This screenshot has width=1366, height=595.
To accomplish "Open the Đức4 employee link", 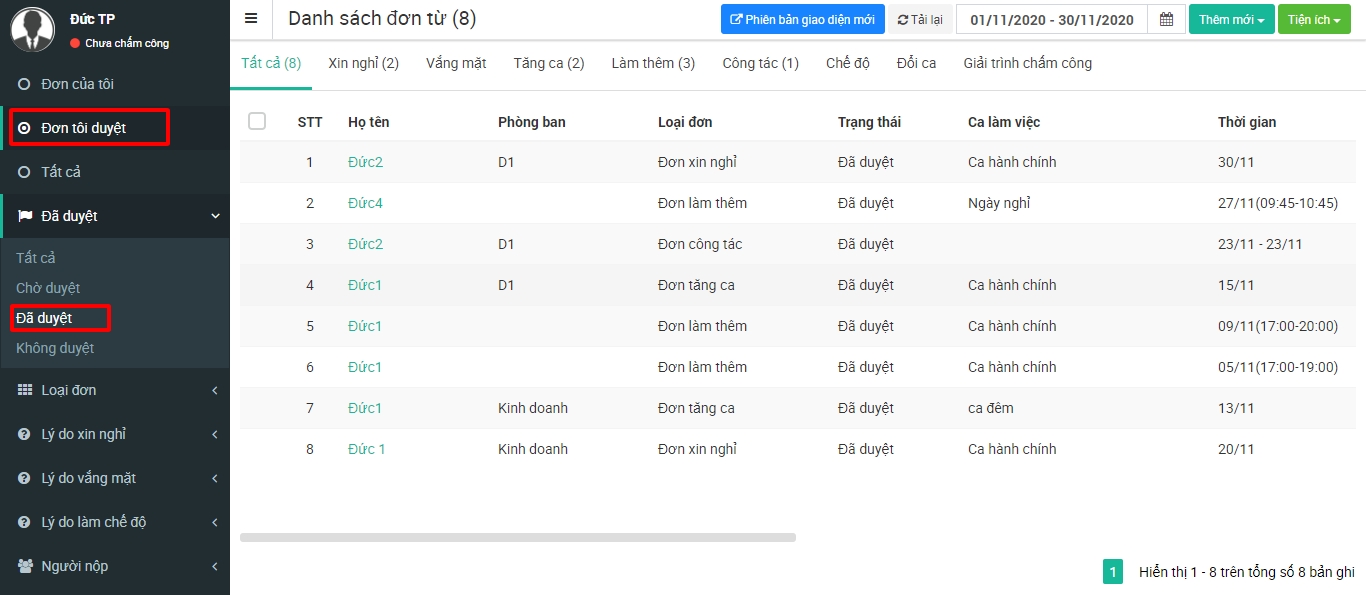I will pos(365,203).
